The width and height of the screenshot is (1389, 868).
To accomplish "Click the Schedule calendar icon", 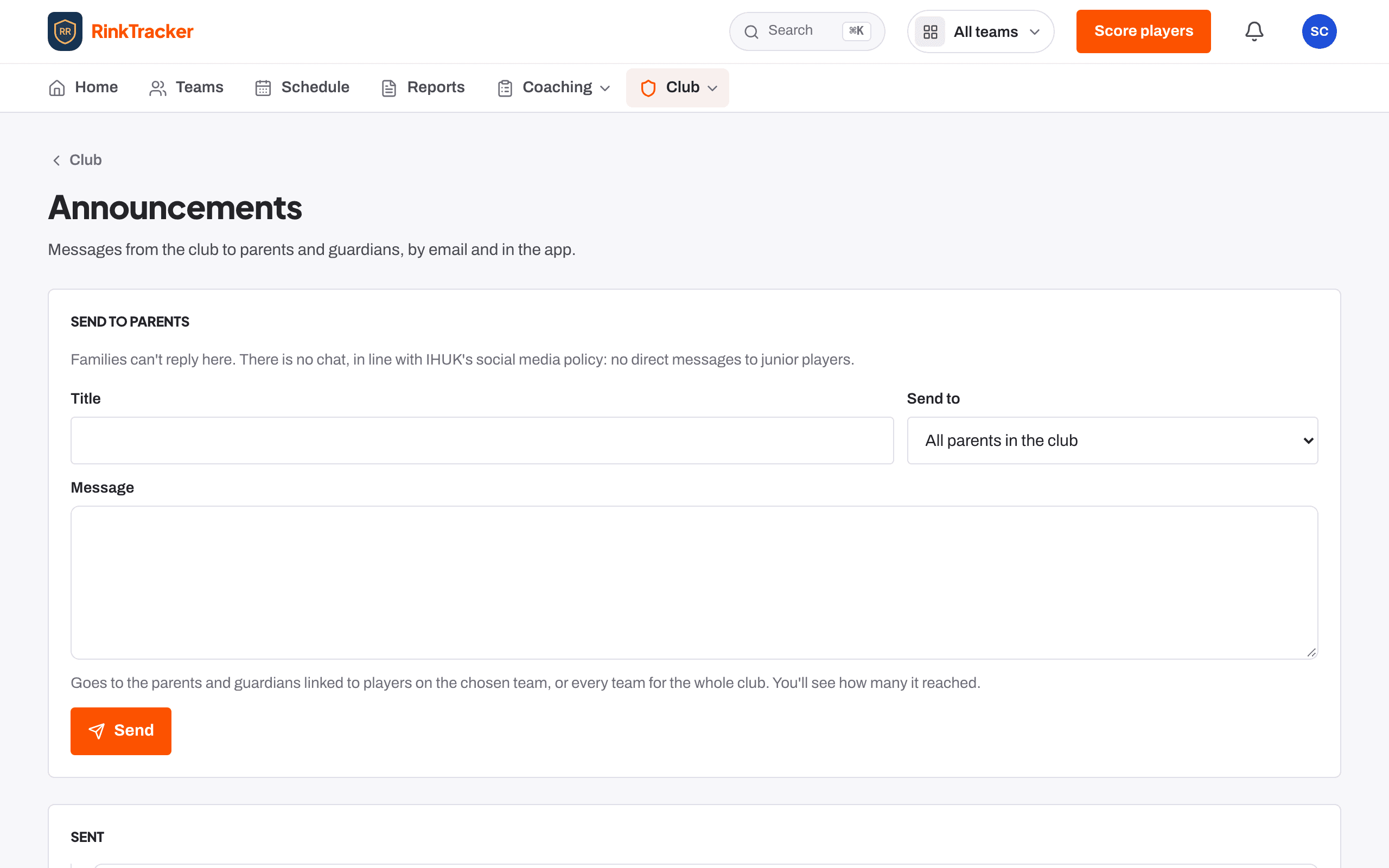I will point(263,88).
